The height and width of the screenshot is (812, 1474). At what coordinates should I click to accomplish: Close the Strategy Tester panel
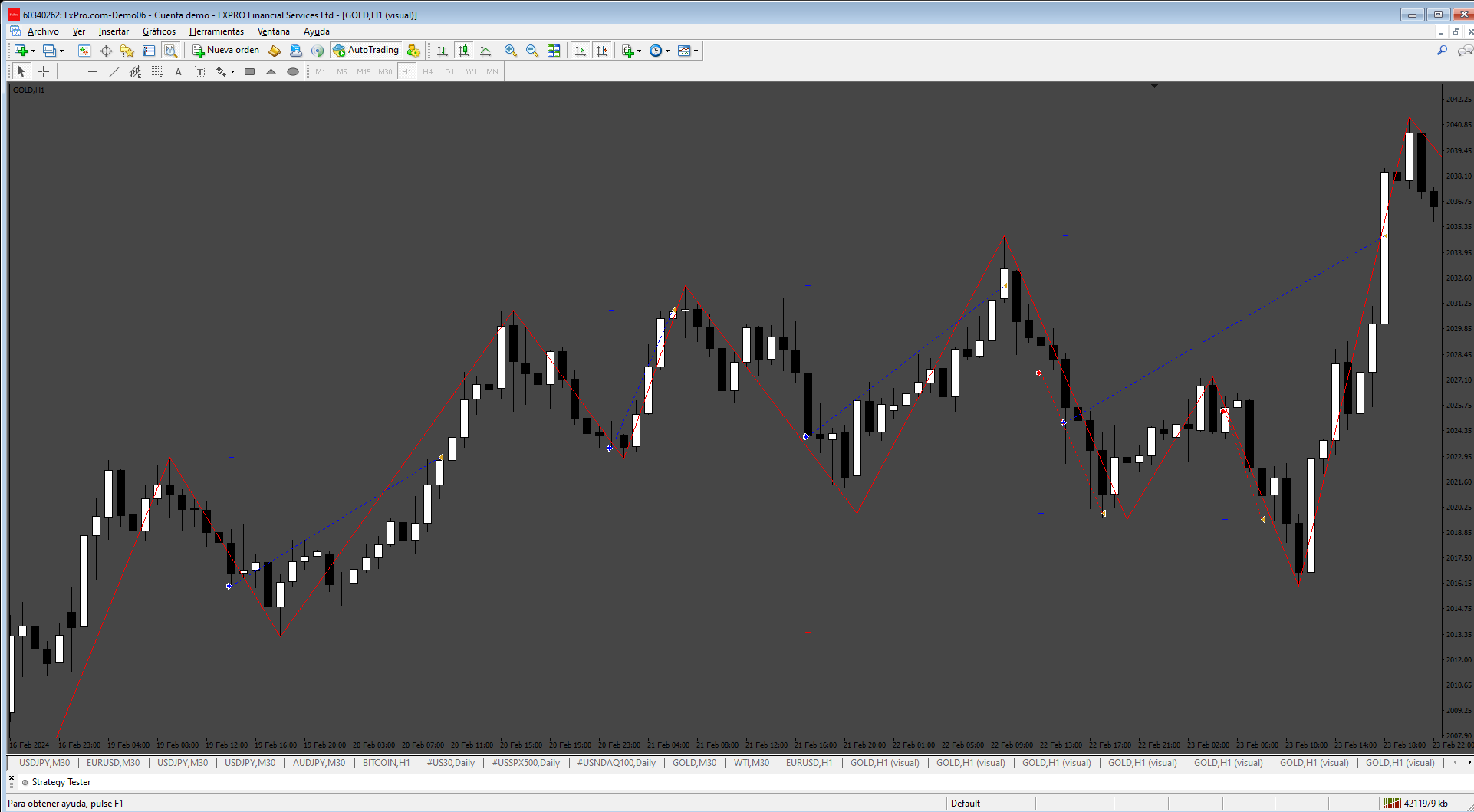pos(12,777)
